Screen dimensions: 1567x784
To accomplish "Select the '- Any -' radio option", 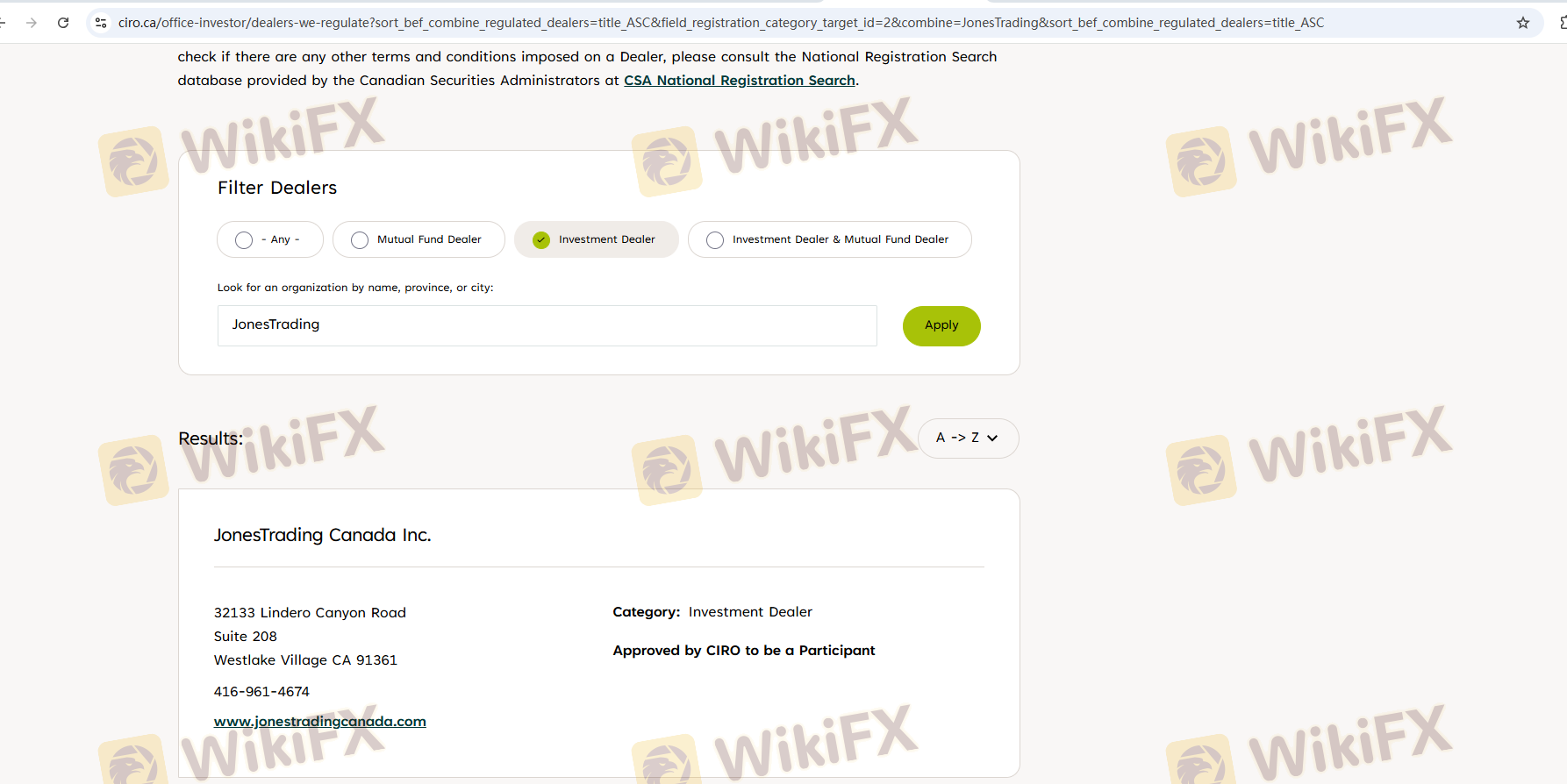I will pos(244,239).
